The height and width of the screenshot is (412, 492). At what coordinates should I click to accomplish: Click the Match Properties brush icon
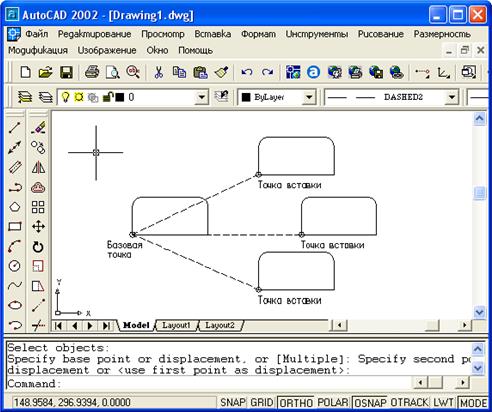pyautogui.click(x=222, y=72)
